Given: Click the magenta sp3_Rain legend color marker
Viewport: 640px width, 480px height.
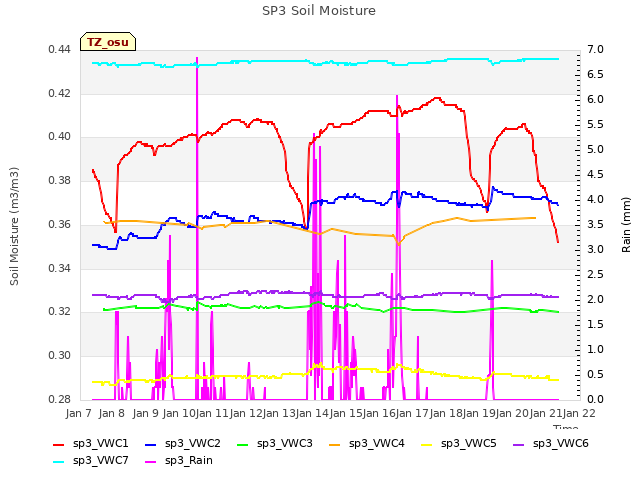Looking at the screenshot, I should pyautogui.click(x=151, y=462).
